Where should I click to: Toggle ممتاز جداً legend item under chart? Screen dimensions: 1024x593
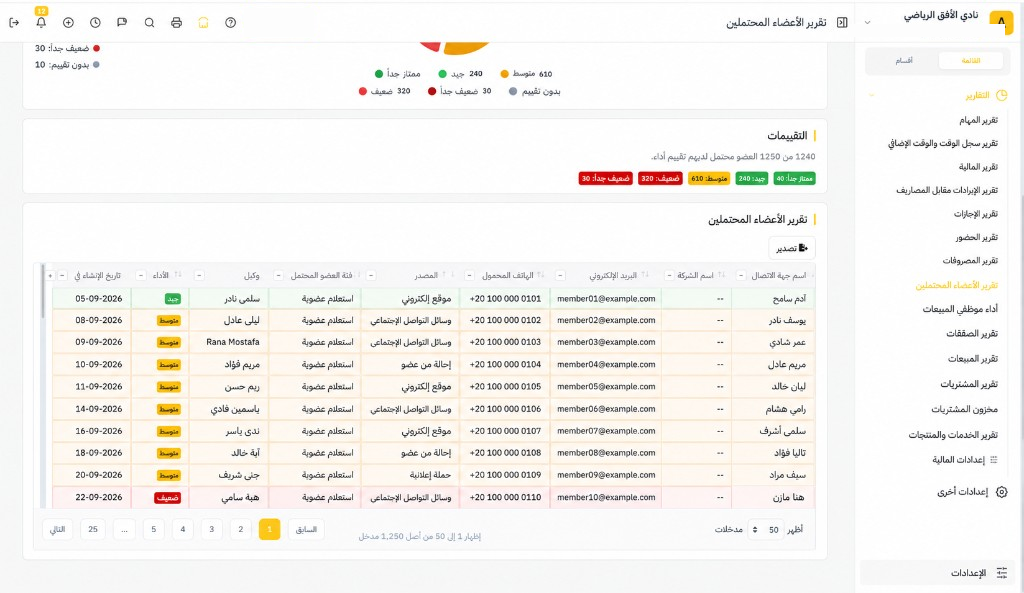tap(397, 74)
